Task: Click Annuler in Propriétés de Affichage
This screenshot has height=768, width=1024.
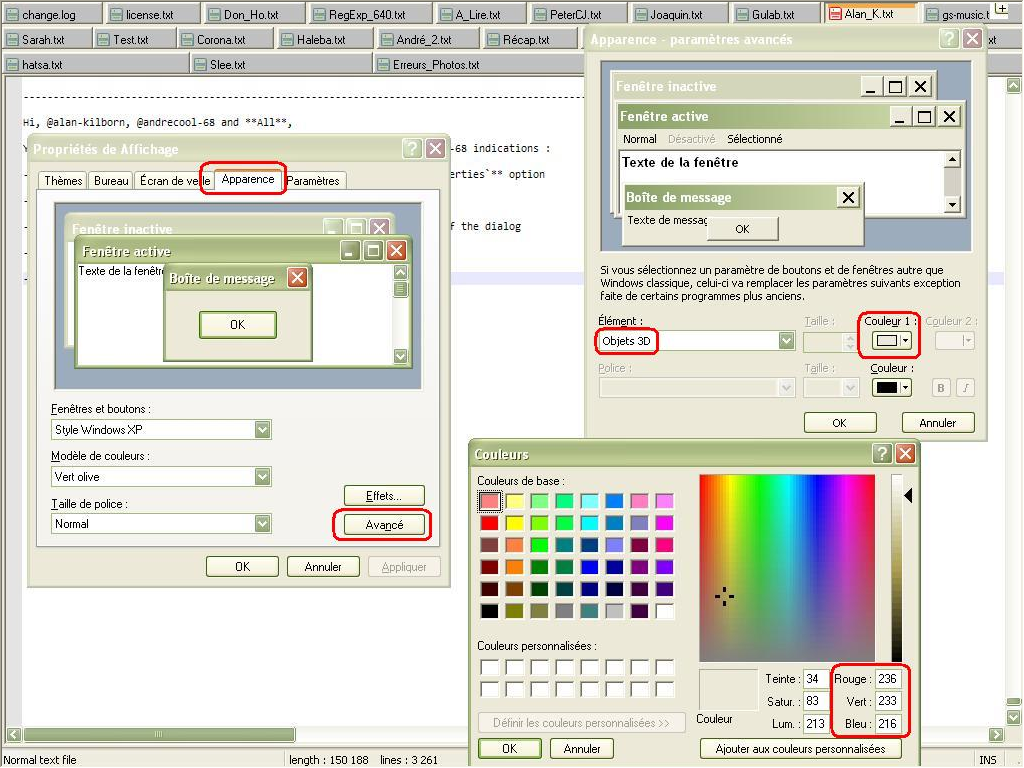Action: click(323, 566)
